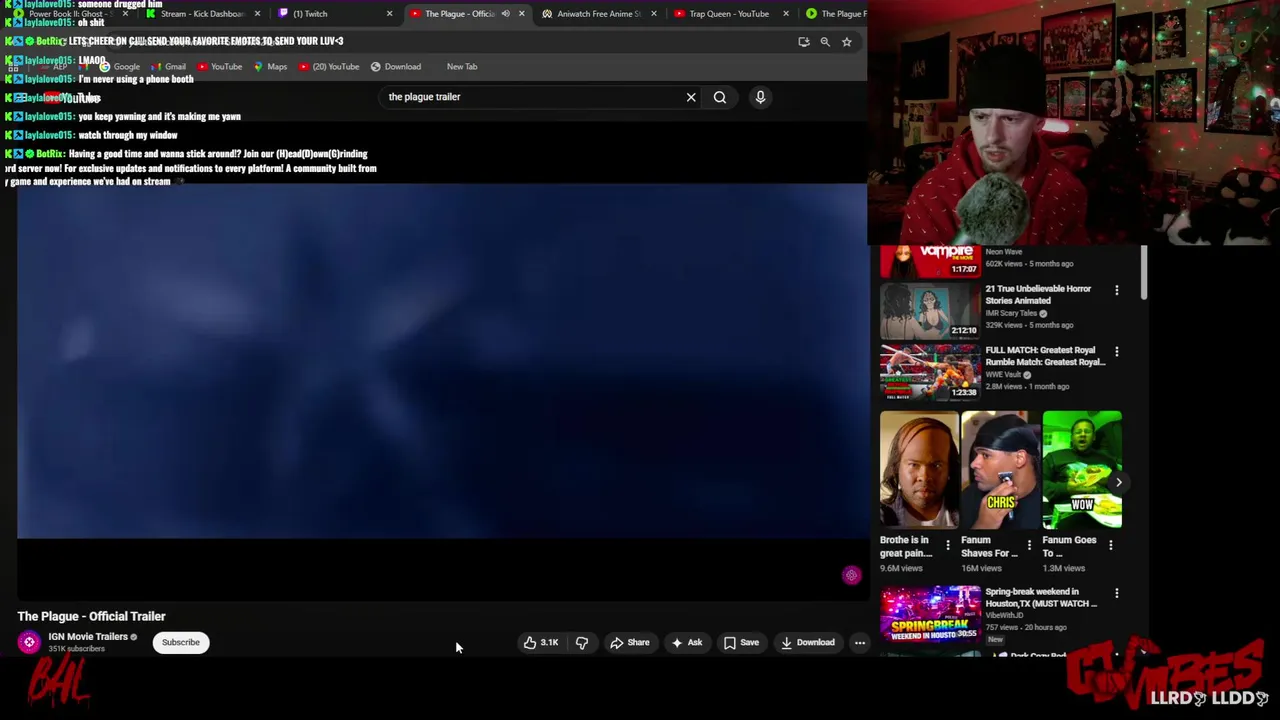Open the Gmail bookmark
This screenshot has width=1280, height=720.
coord(168,67)
